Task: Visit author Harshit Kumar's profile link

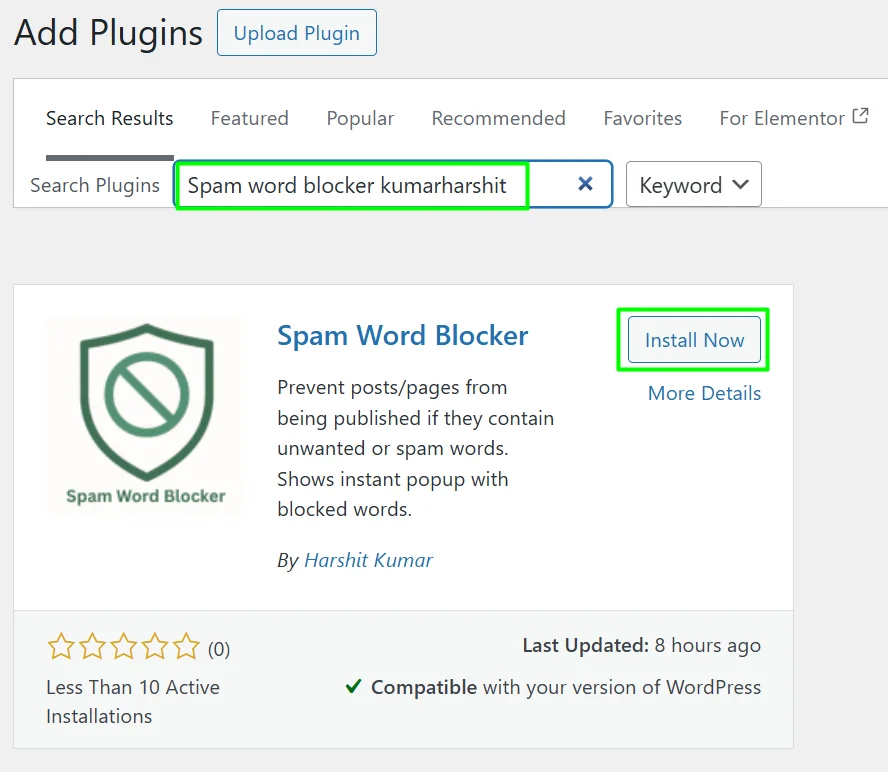Action: click(x=368, y=560)
